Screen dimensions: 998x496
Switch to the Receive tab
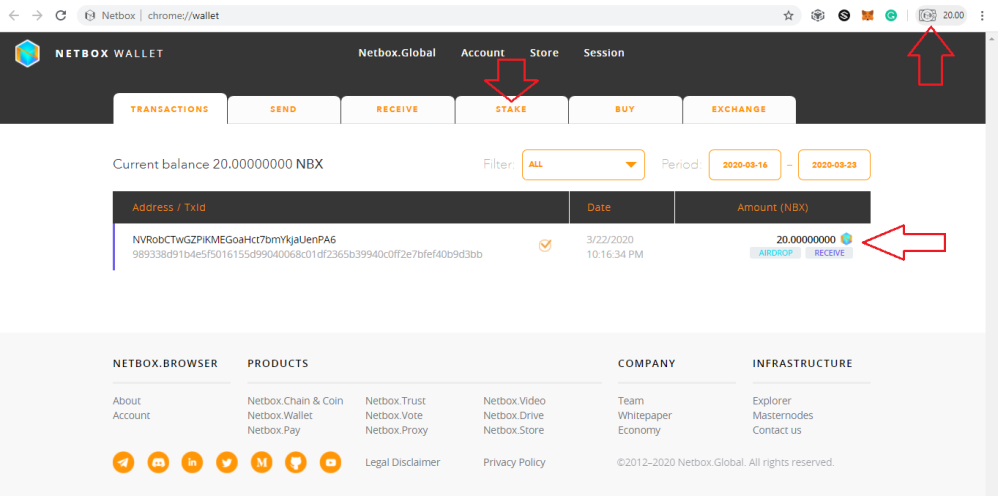[x=397, y=110]
